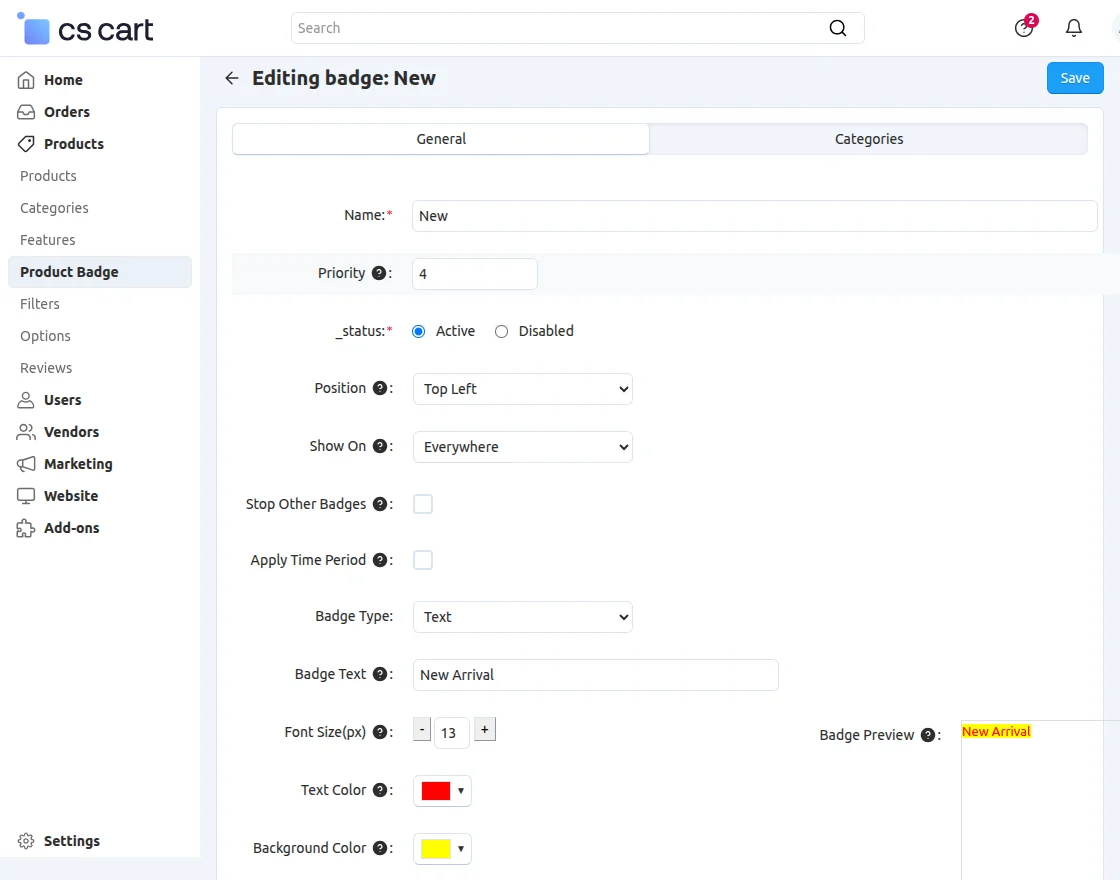
Task: Click the Badge Preview help icon
Action: pos(927,735)
